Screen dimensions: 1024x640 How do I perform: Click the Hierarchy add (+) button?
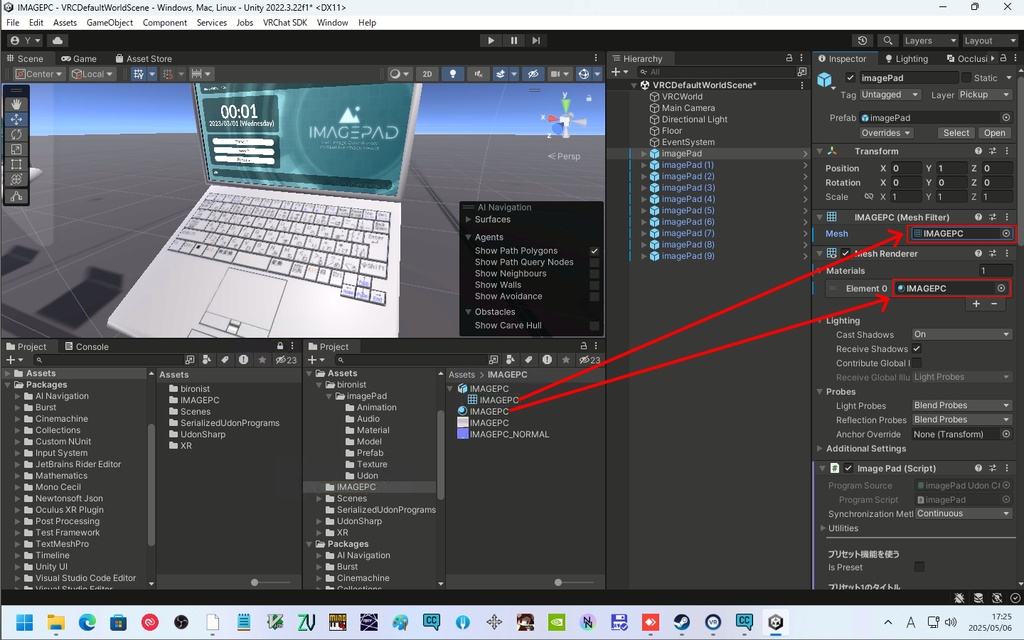618,72
